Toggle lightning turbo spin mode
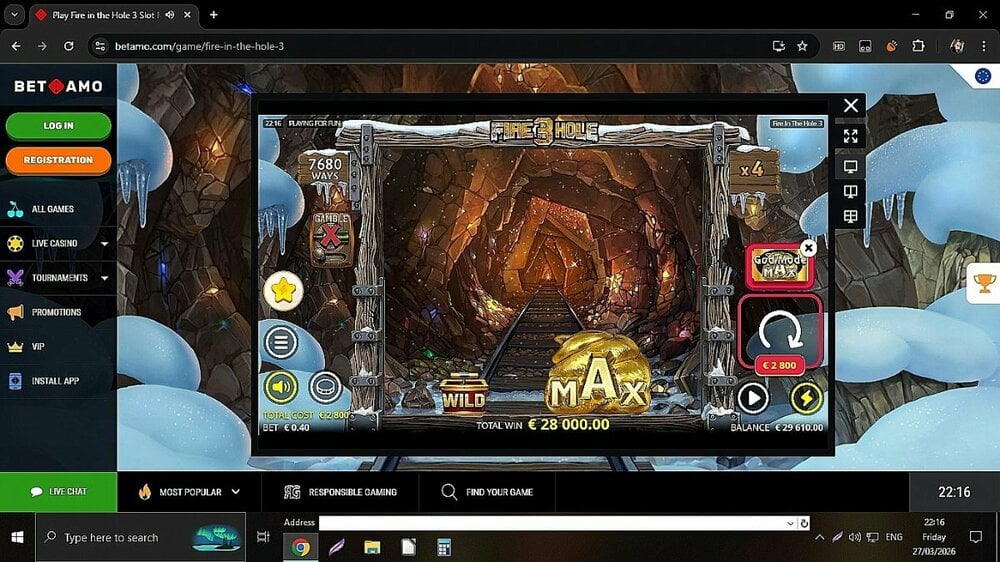This screenshot has height=562, width=1000. (x=806, y=399)
